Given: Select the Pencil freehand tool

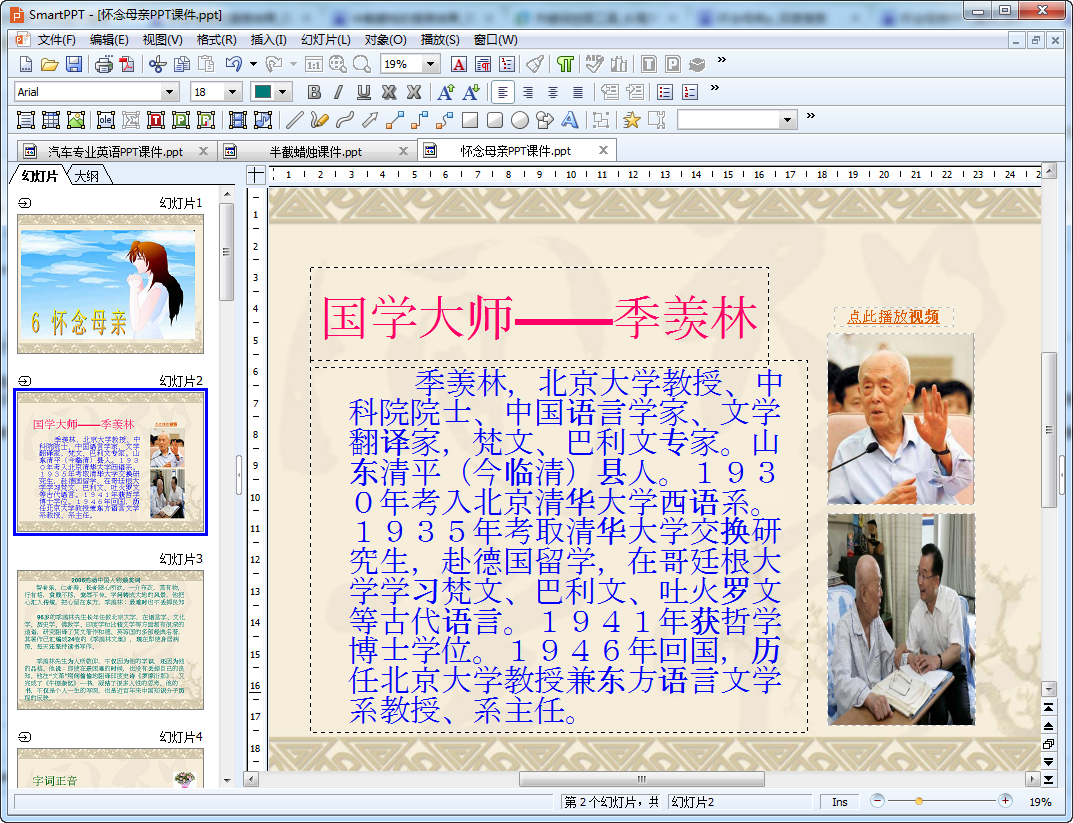Looking at the screenshot, I should click(319, 120).
